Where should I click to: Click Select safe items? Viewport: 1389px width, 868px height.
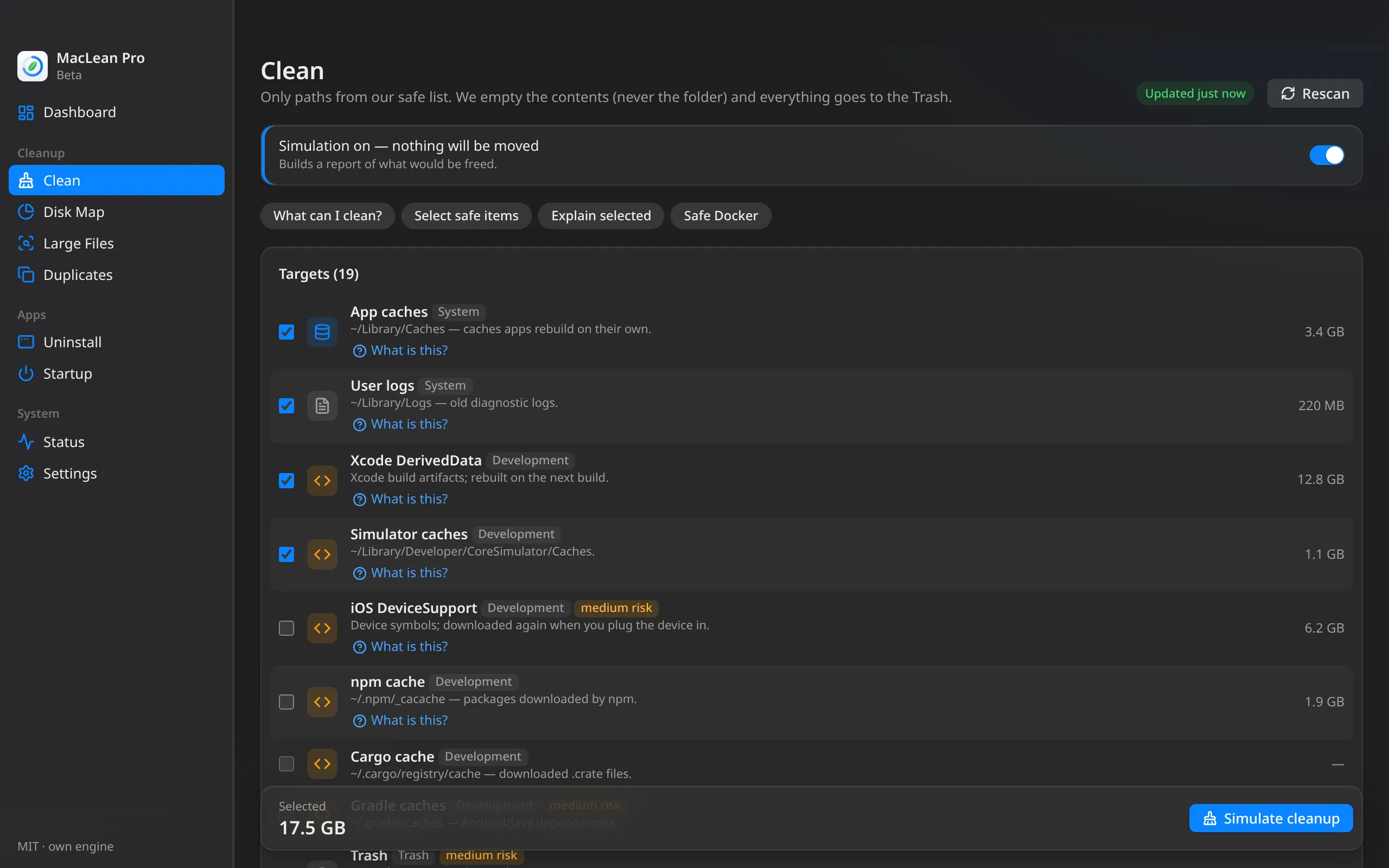pos(466,216)
